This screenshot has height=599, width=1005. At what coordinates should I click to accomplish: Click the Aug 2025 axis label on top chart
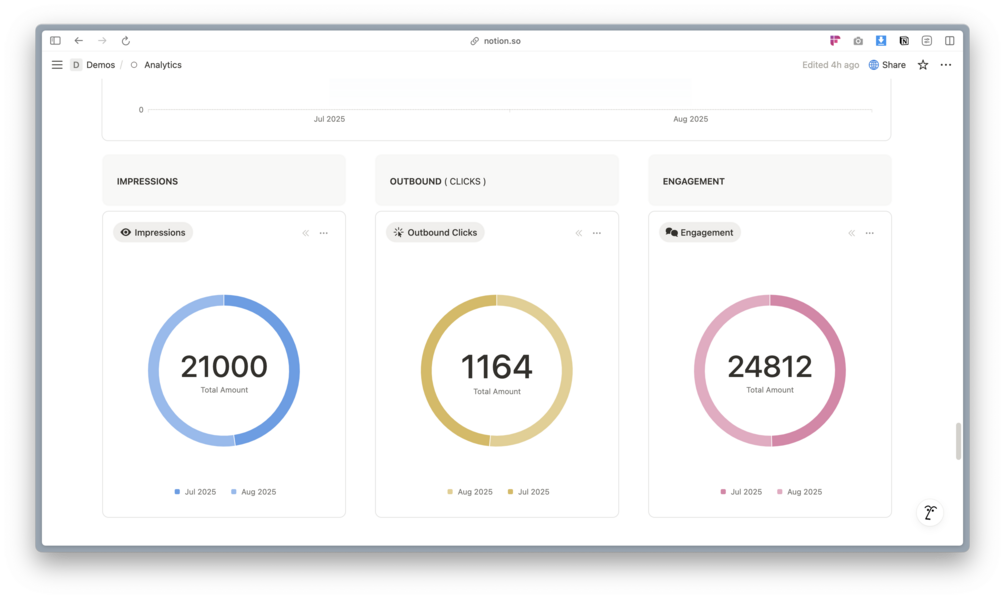pyautogui.click(x=690, y=119)
